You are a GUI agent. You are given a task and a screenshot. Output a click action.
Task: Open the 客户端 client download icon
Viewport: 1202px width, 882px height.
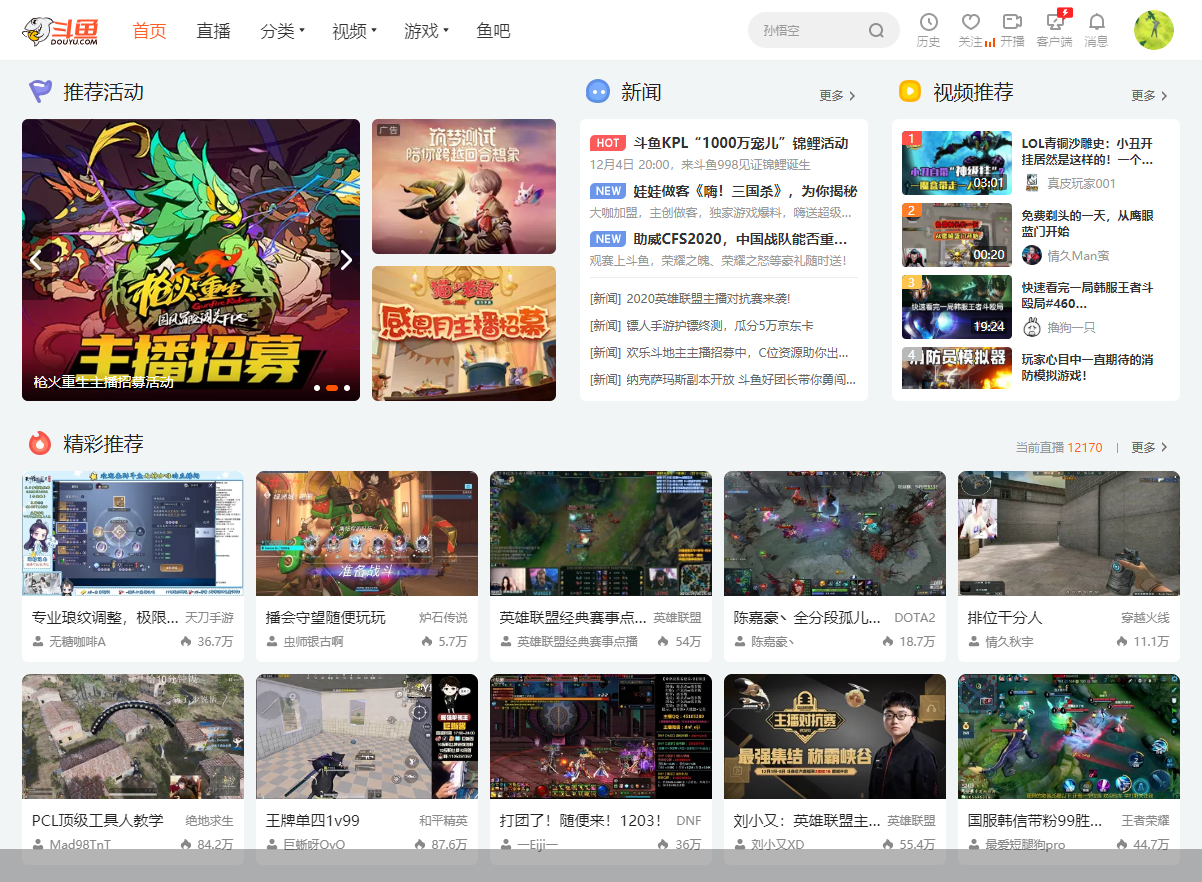click(x=1055, y=22)
